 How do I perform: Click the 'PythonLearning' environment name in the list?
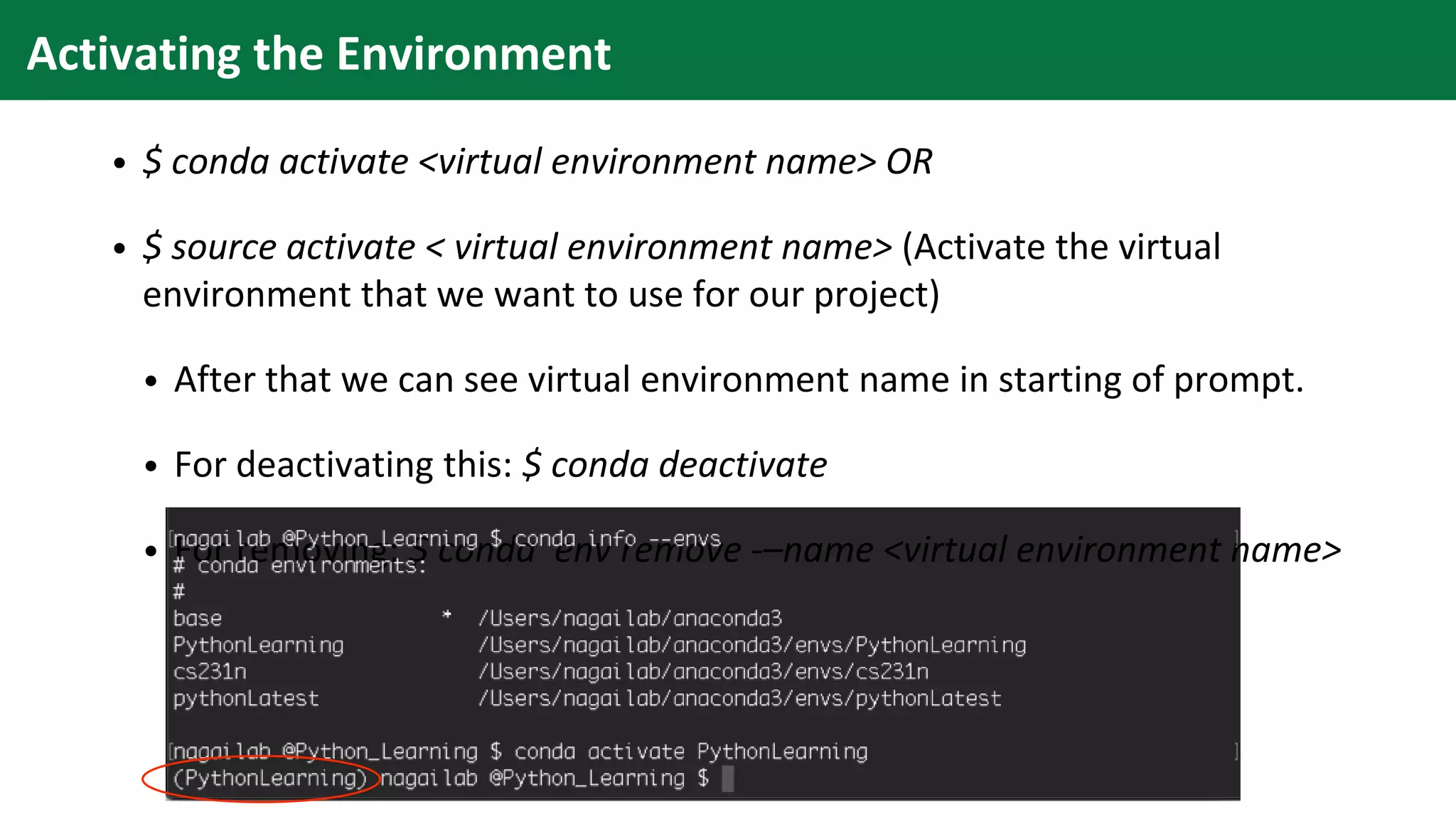258,646
